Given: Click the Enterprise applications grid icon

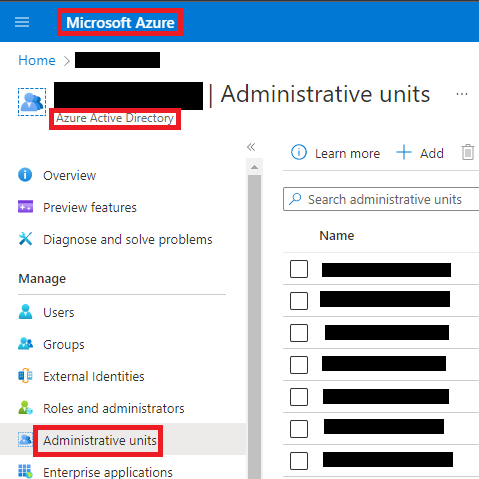Looking at the screenshot, I should [25, 471].
